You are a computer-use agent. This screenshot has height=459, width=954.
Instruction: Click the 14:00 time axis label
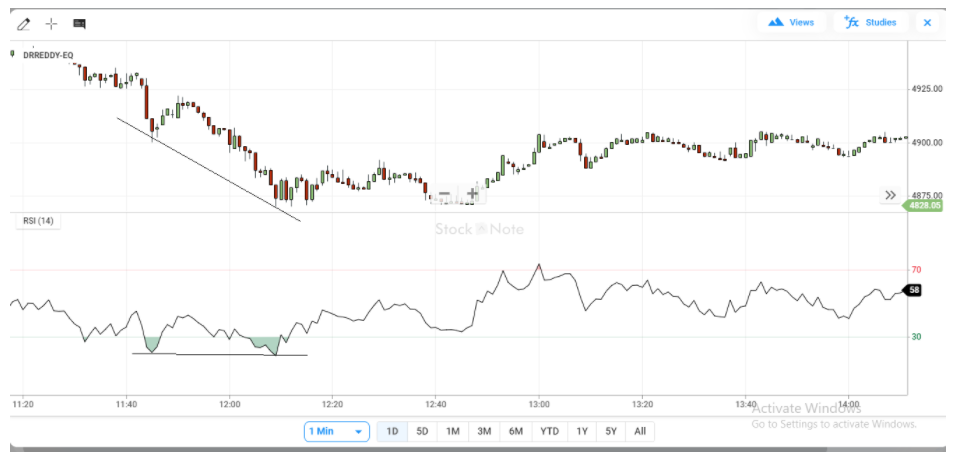click(x=849, y=404)
